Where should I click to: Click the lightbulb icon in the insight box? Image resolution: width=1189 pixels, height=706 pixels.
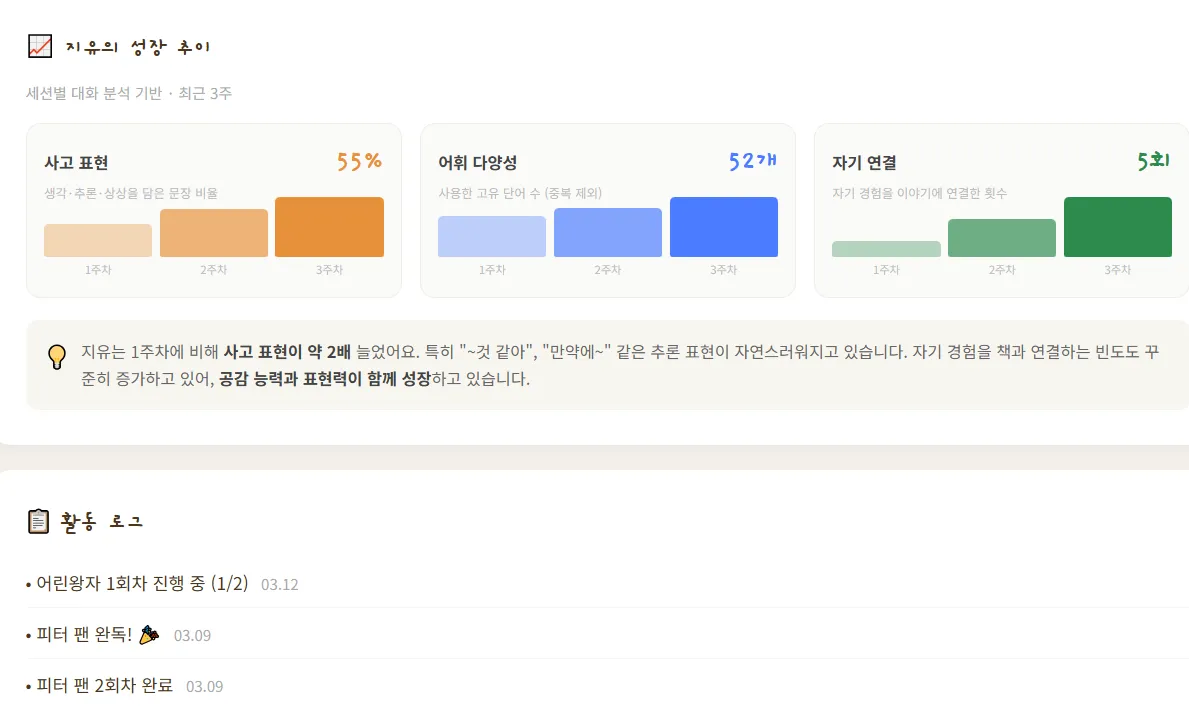57,356
